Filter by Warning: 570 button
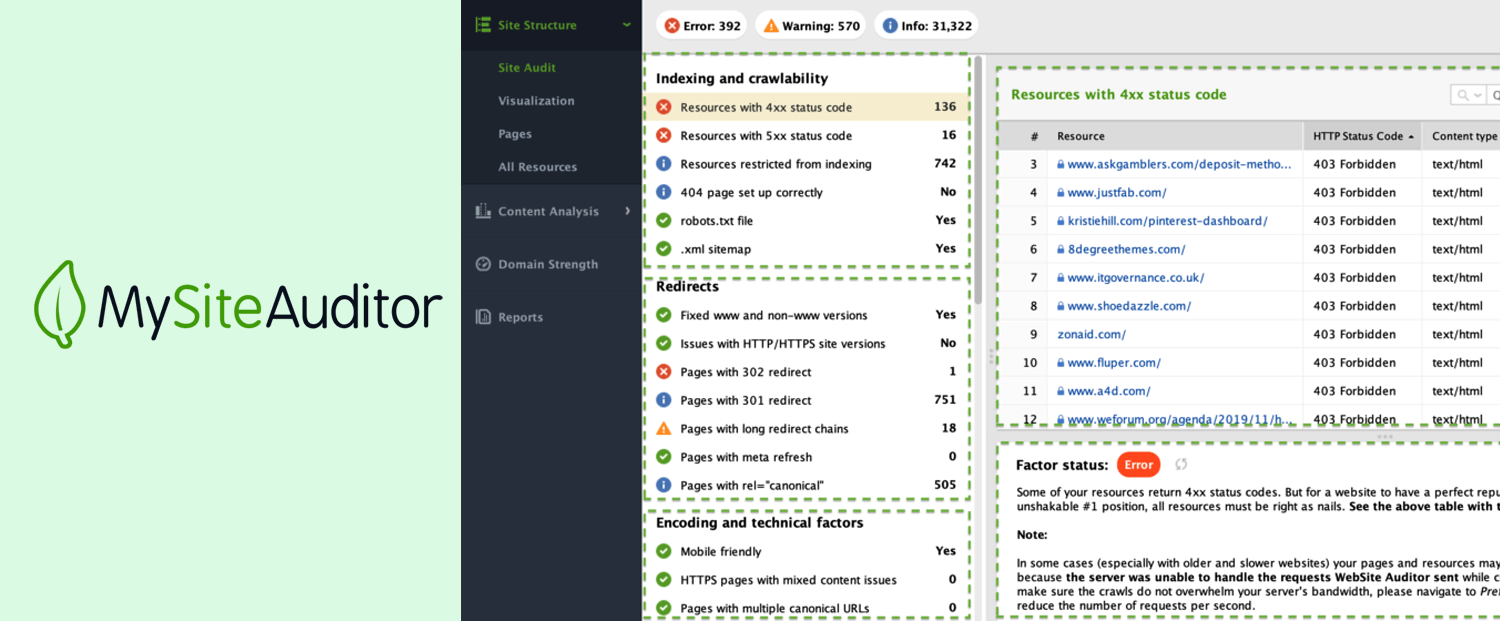1500x621 pixels. [811, 26]
